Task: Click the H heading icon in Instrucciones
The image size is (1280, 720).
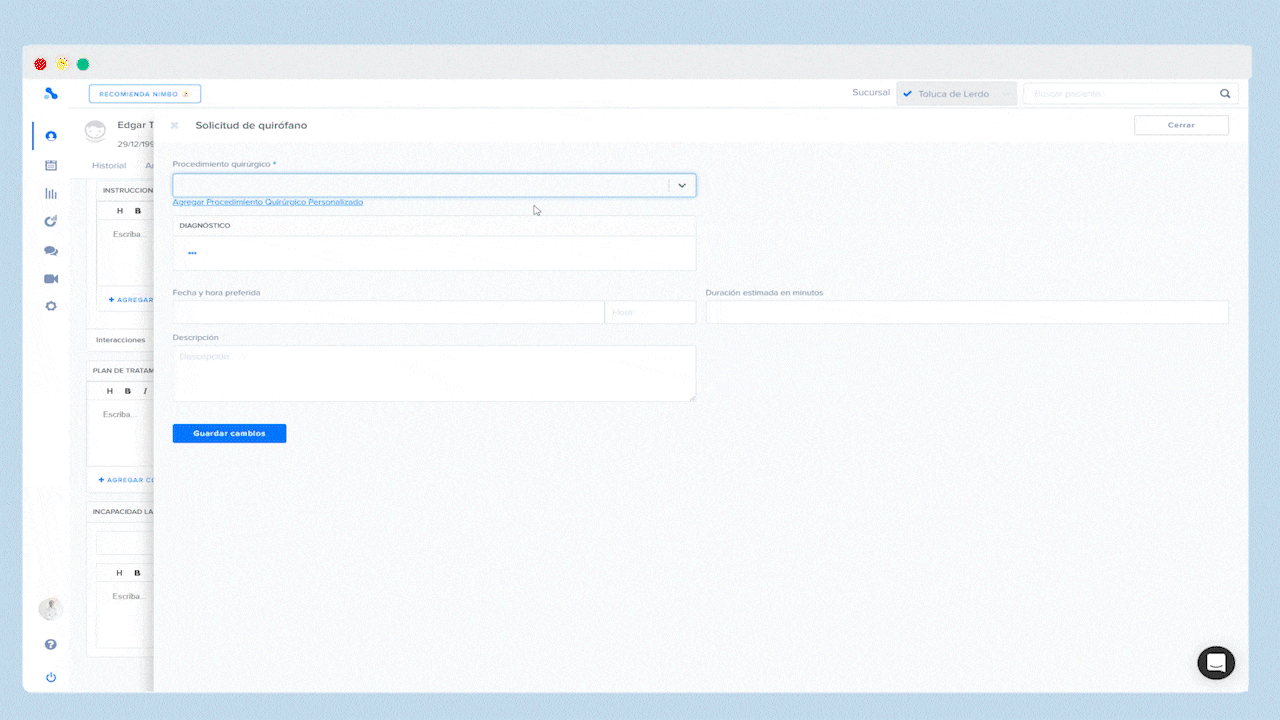Action: (120, 211)
